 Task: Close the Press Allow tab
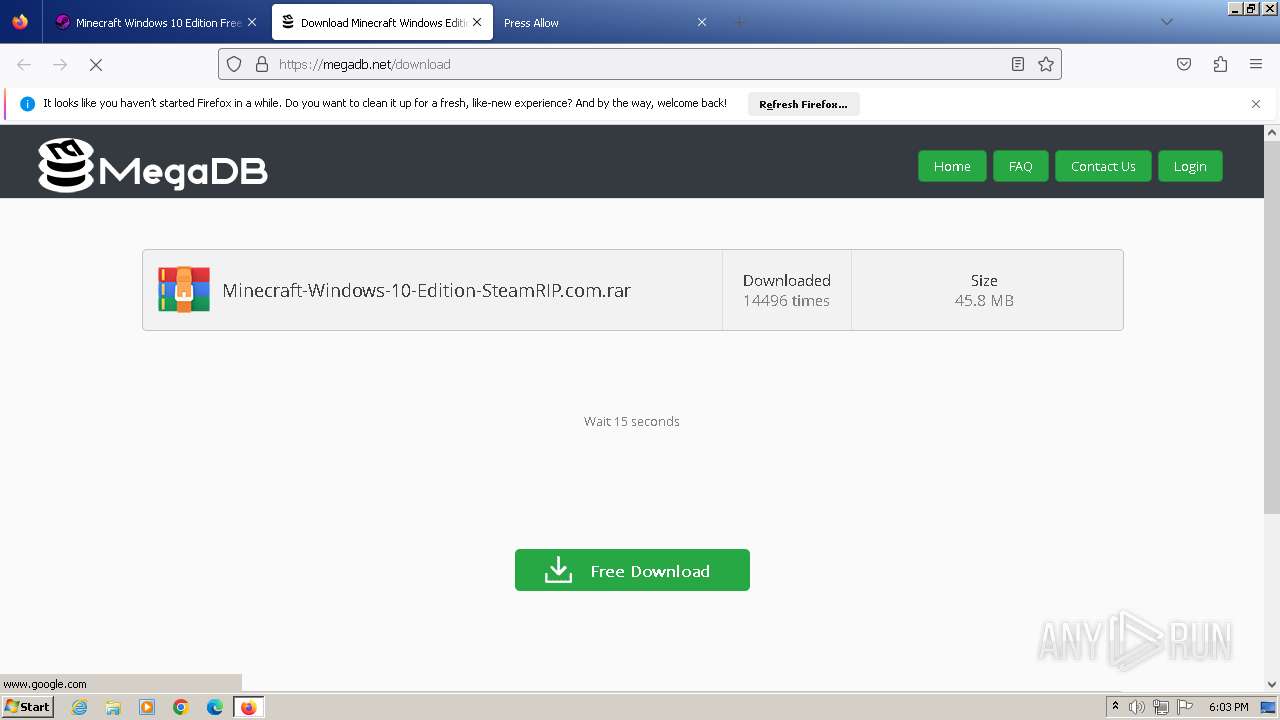pyautogui.click(x=702, y=22)
